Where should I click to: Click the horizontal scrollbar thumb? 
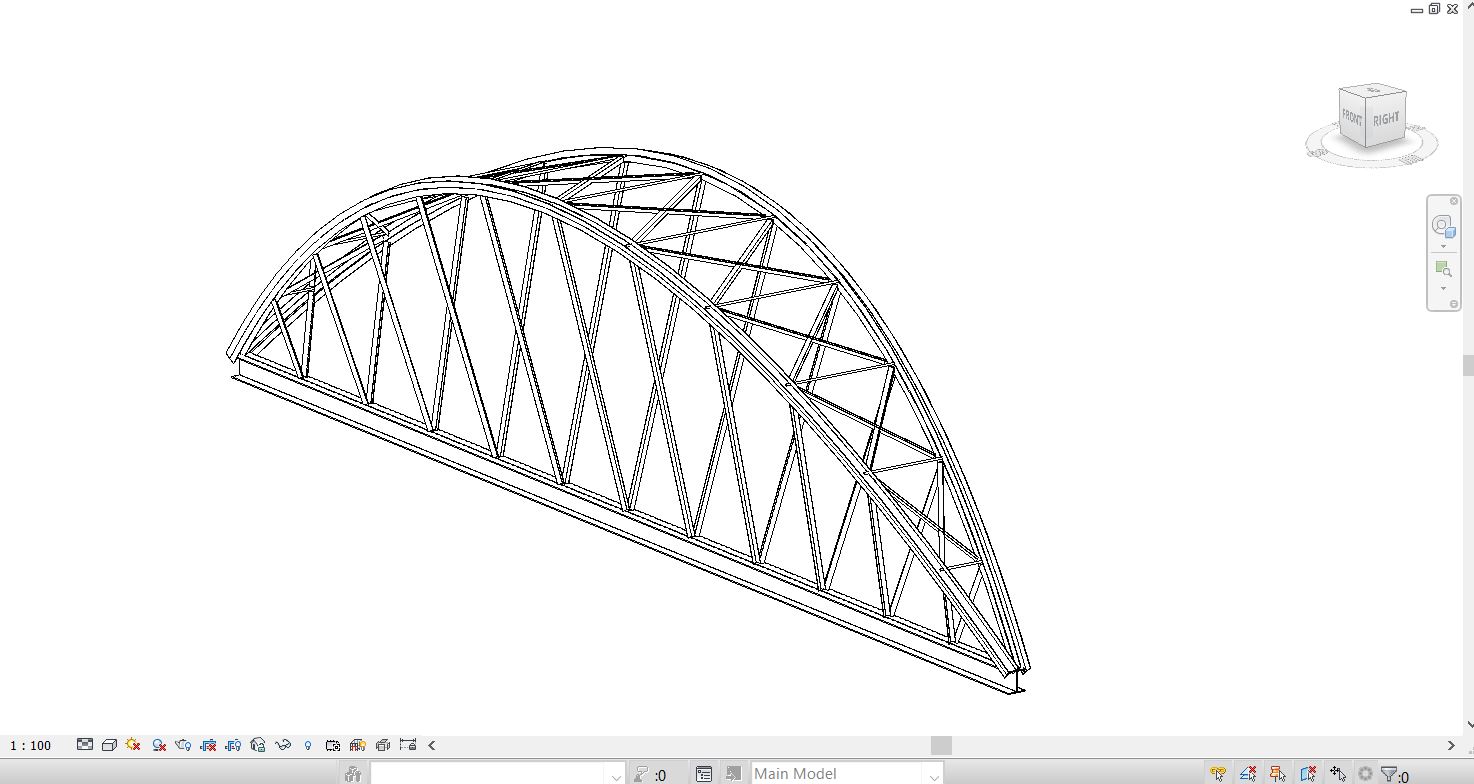[x=941, y=745]
